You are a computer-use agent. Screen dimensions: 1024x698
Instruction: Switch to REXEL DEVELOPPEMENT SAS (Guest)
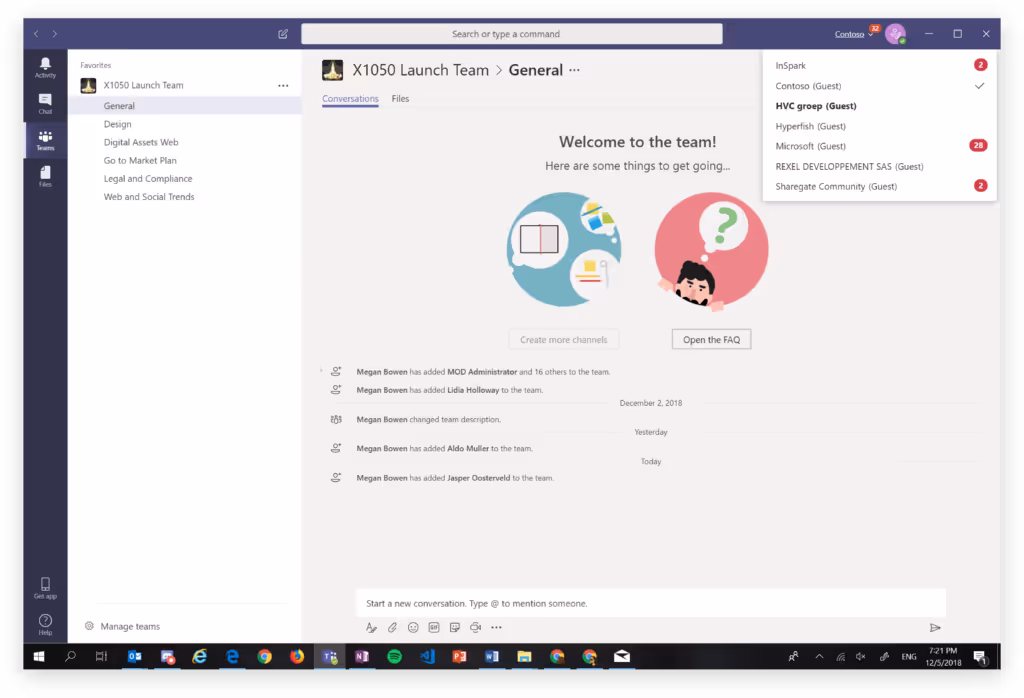pos(880,166)
